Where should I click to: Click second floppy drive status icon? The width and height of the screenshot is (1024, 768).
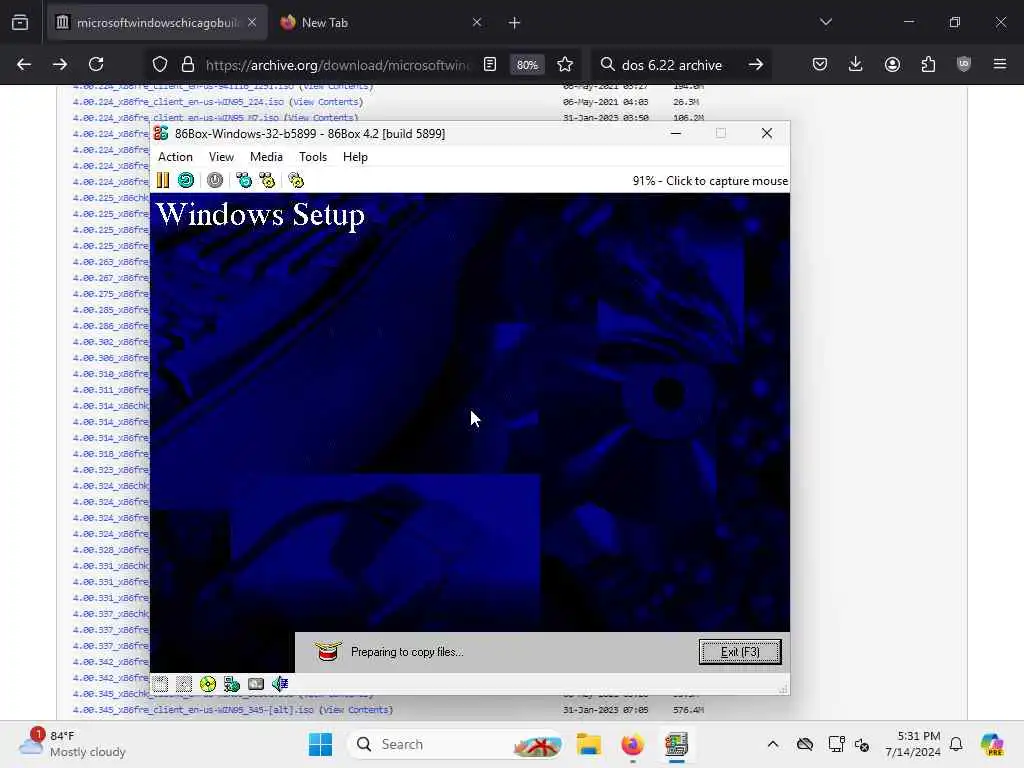pyautogui.click(x=184, y=684)
